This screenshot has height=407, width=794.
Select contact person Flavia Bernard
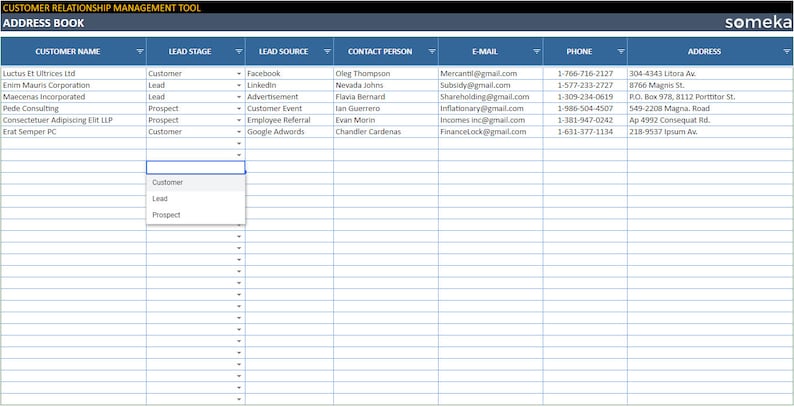point(386,97)
